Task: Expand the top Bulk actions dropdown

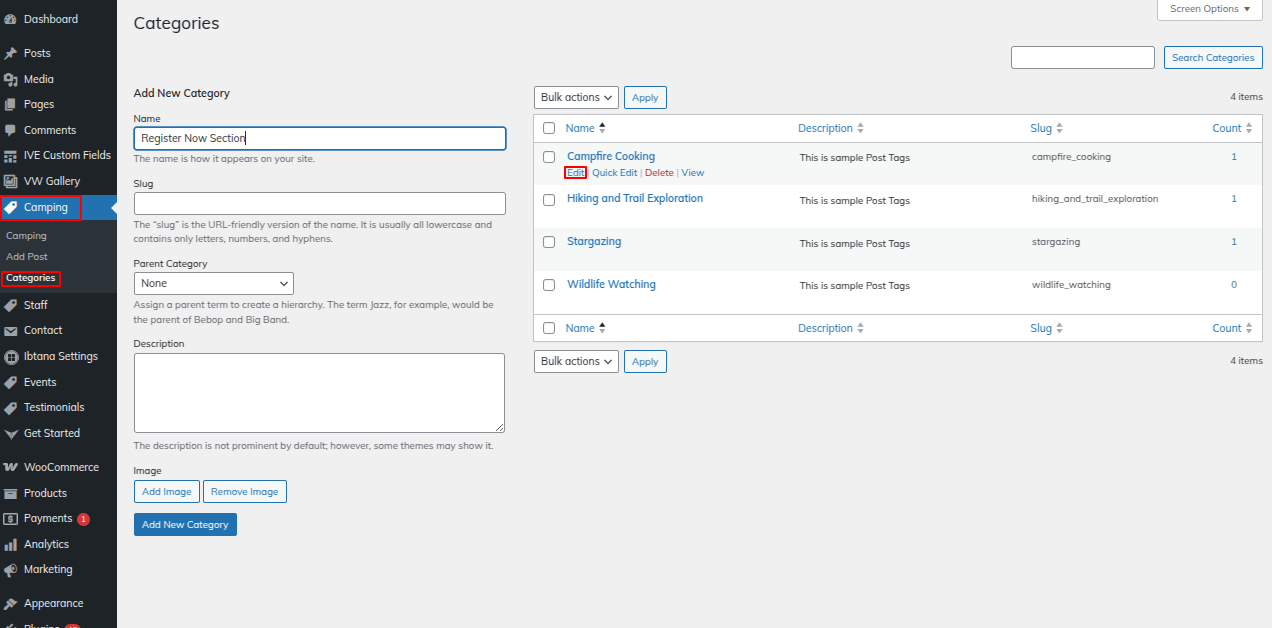Action: 576,97
